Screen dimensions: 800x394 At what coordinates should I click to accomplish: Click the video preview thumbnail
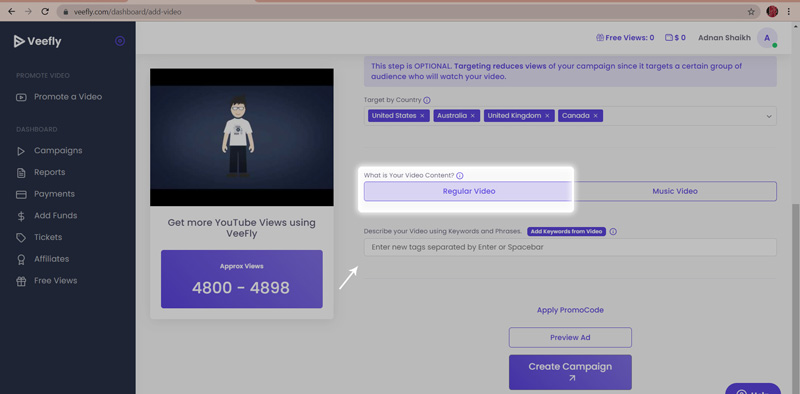point(242,137)
